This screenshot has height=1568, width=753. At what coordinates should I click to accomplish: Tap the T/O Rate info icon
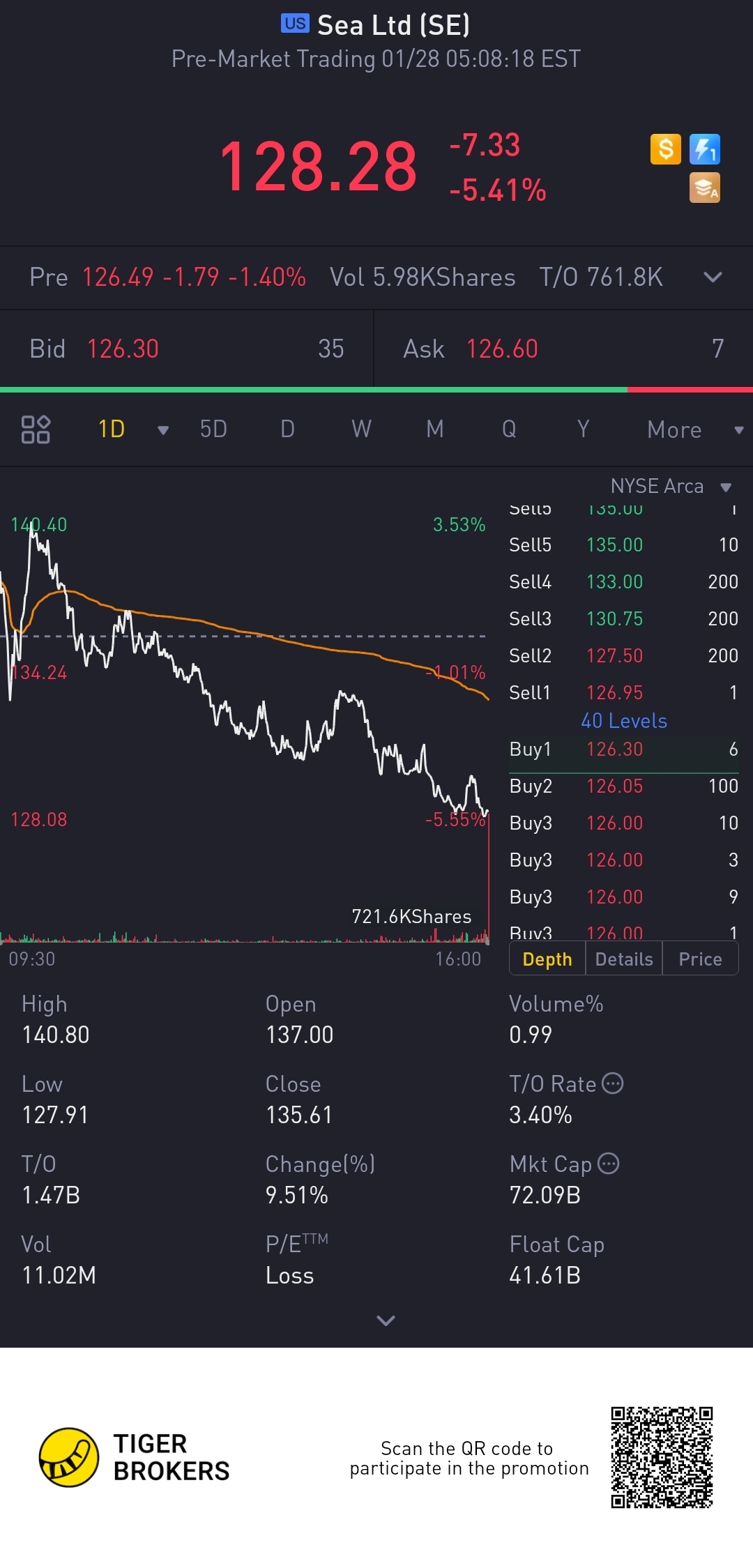612,1083
